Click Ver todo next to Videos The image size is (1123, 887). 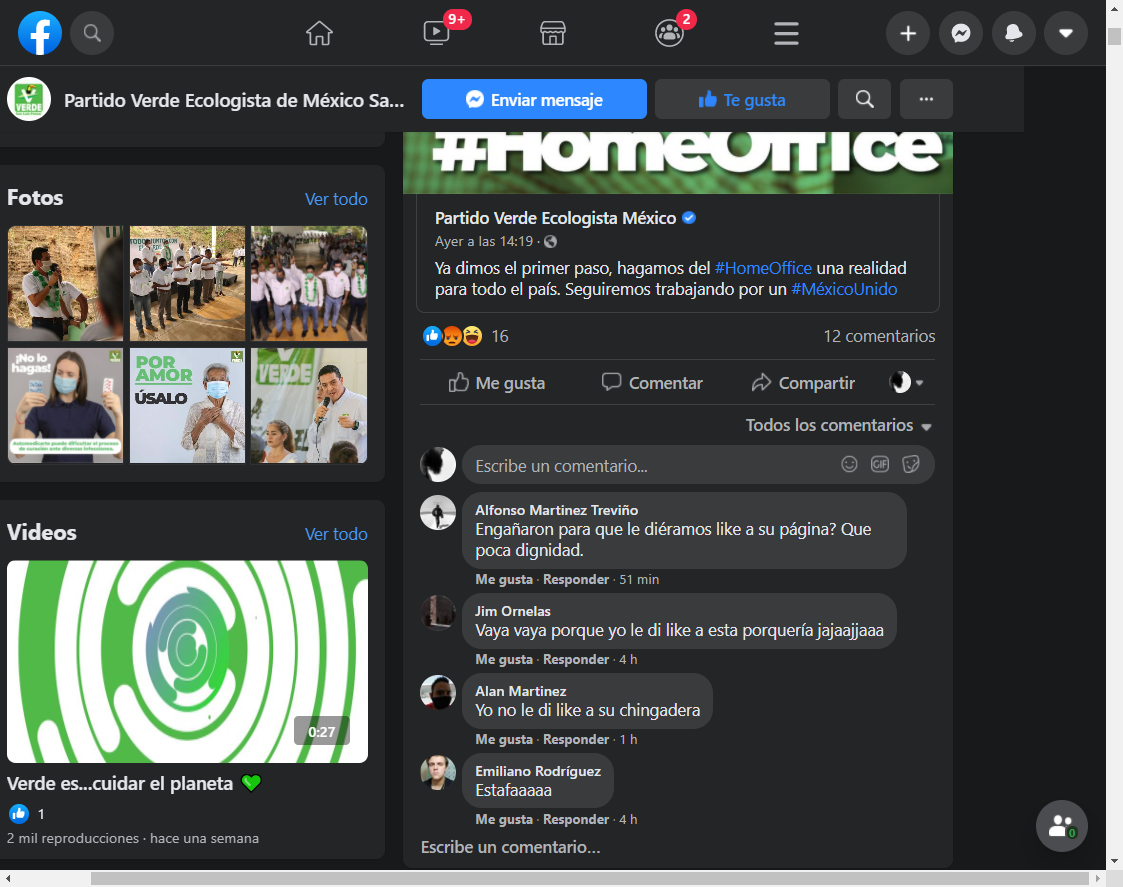(336, 534)
